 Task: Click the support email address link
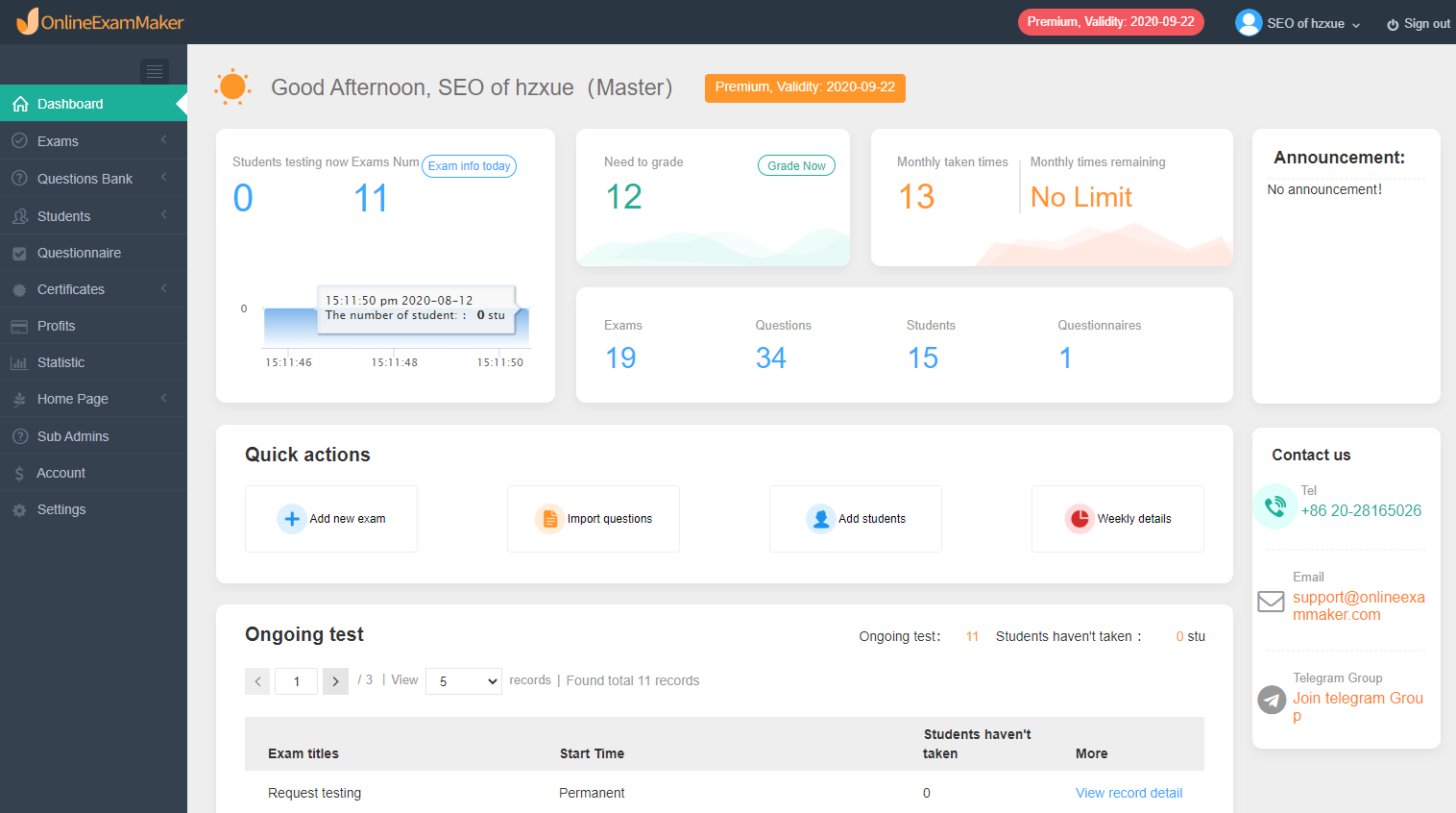coord(1359,605)
